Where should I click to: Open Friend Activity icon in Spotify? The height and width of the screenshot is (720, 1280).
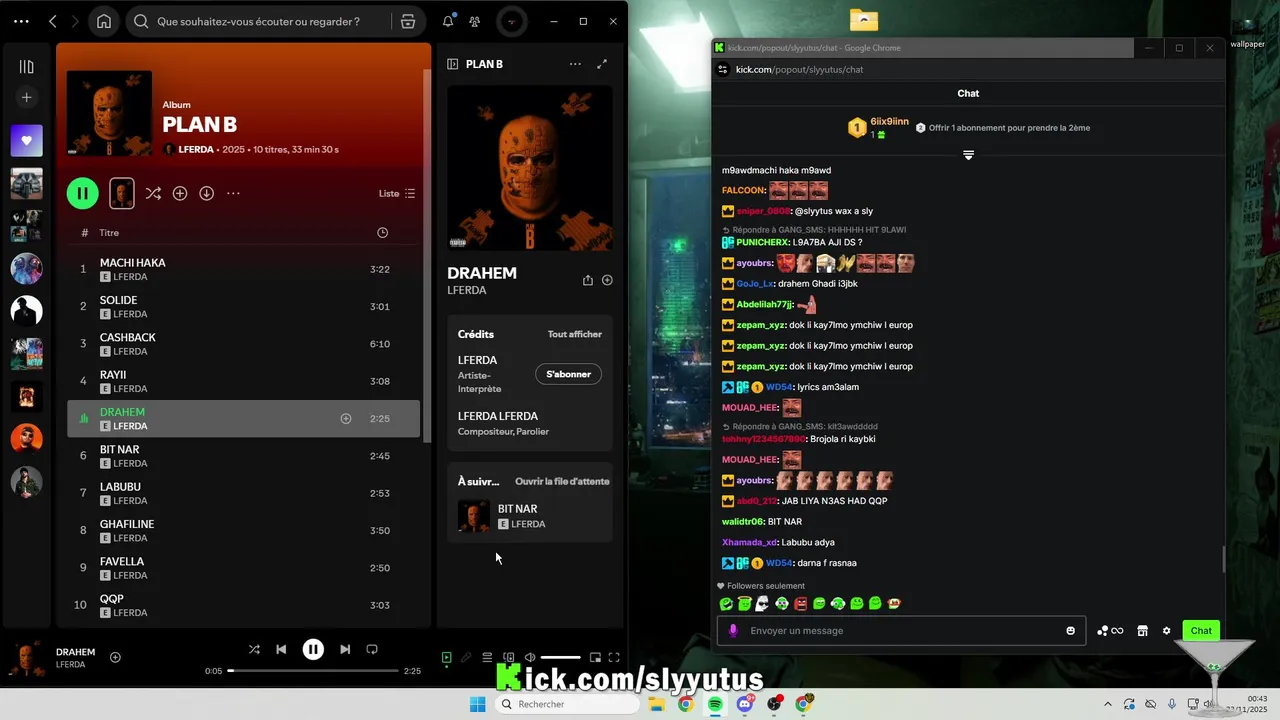[475, 21]
